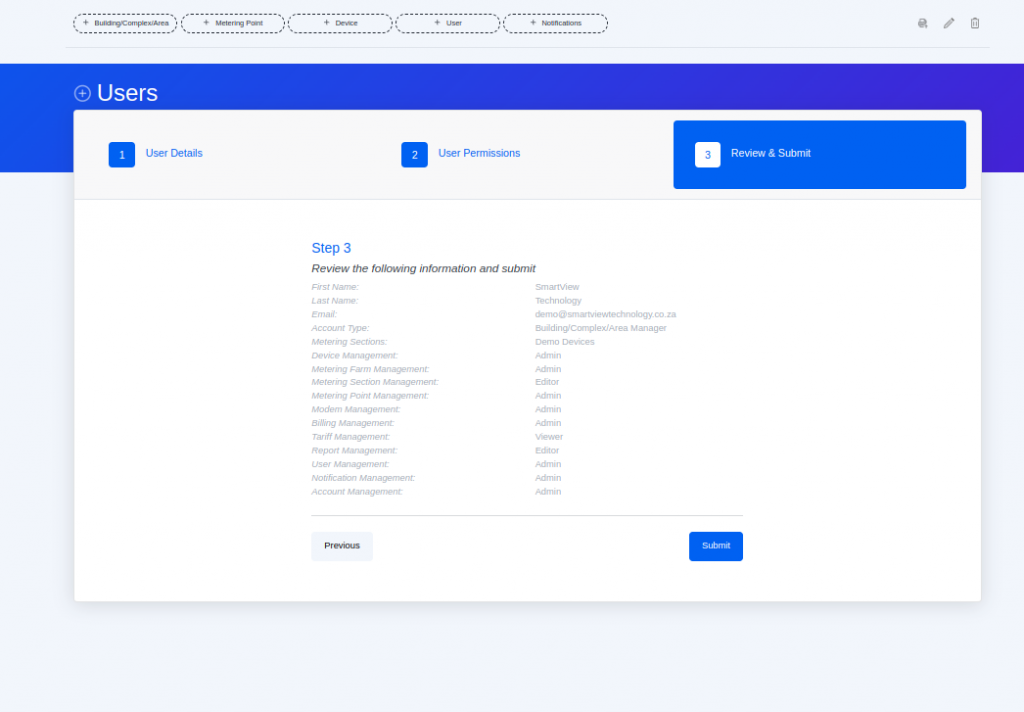Click the circled plus icon beside Users
This screenshot has width=1024, height=712.
82,93
